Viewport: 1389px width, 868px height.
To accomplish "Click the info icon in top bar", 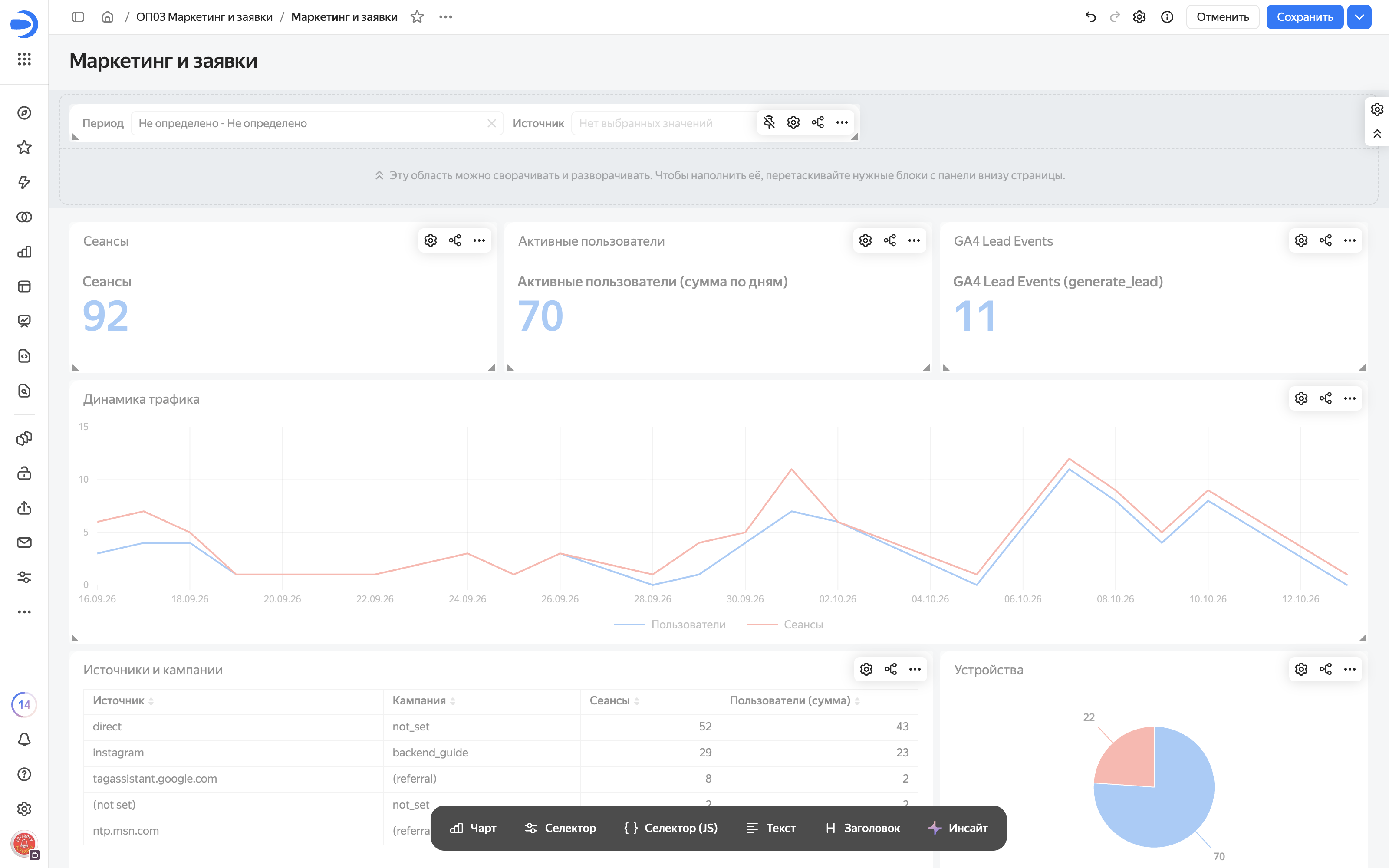I will (1167, 16).
